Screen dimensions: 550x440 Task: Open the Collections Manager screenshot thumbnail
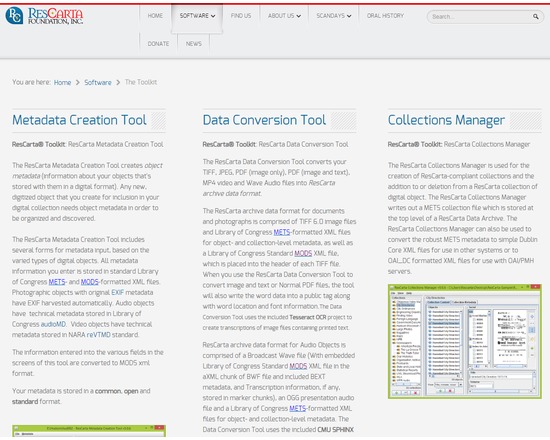(x=465, y=341)
